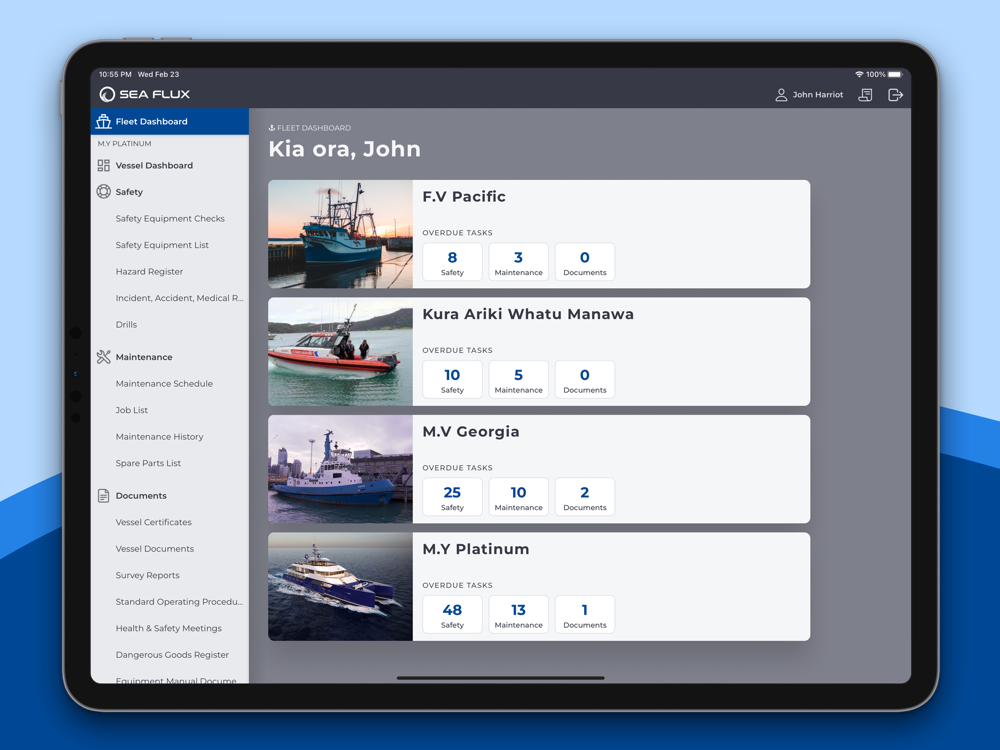Image resolution: width=1000 pixels, height=750 pixels.
Task: Open the M.Y Platinum vessel title
Action: coord(476,549)
